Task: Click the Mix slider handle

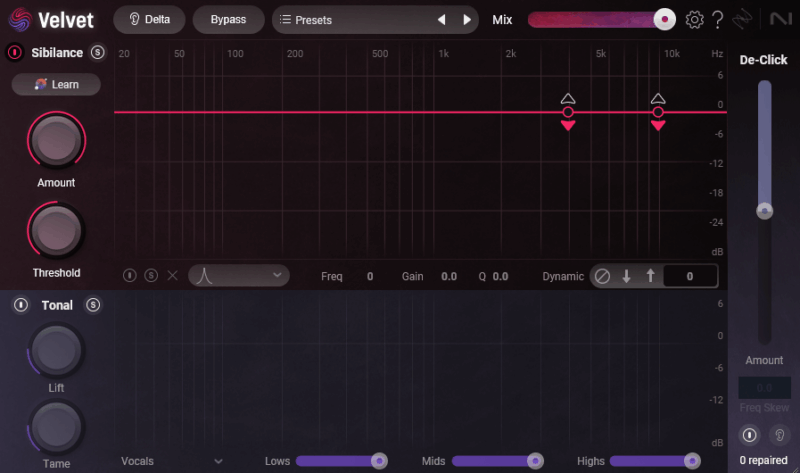Action: pyautogui.click(x=663, y=19)
